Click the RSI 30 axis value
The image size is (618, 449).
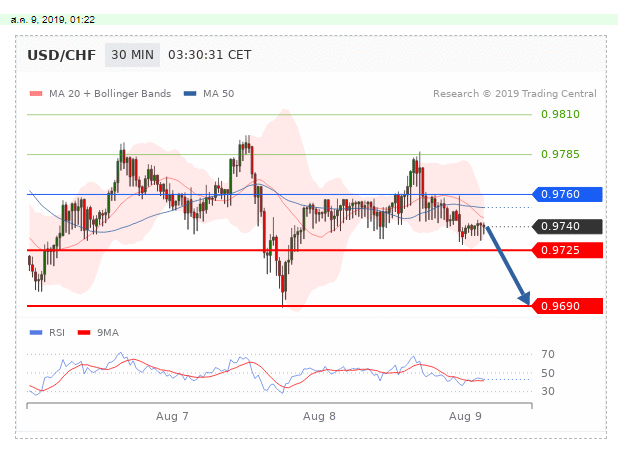coord(548,391)
